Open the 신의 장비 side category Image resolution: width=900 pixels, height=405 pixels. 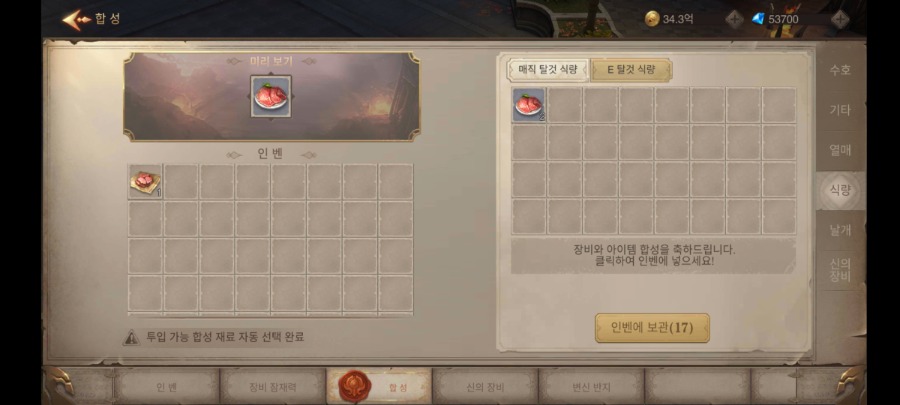(x=840, y=270)
